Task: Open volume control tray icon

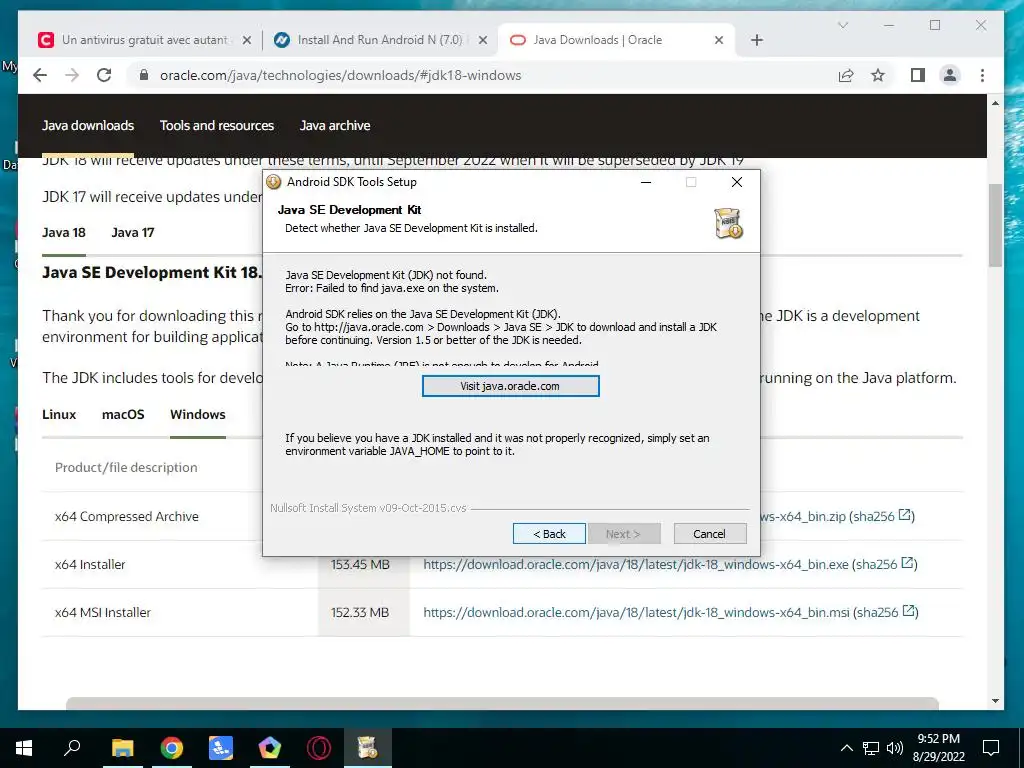Action: click(895, 748)
